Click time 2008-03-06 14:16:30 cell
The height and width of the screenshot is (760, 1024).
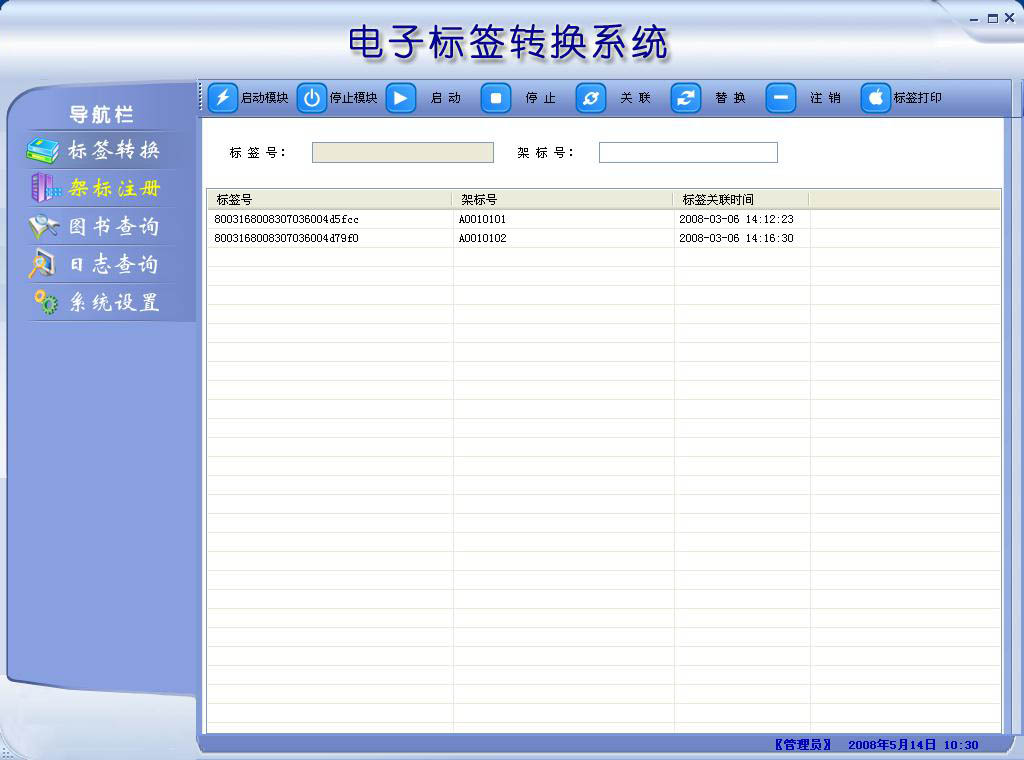click(x=736, y=238)
